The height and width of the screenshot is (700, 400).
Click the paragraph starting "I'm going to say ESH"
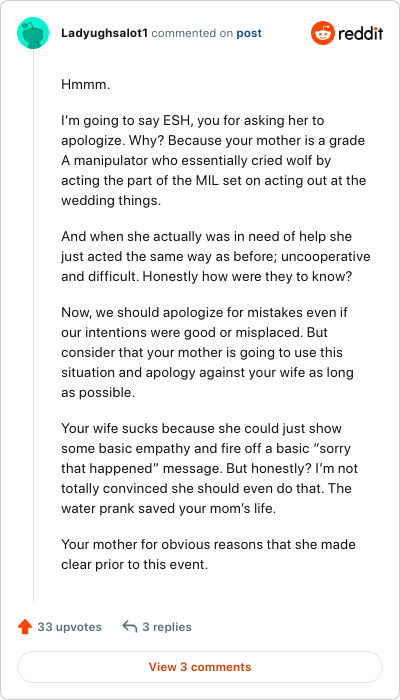tap(213, 160)
